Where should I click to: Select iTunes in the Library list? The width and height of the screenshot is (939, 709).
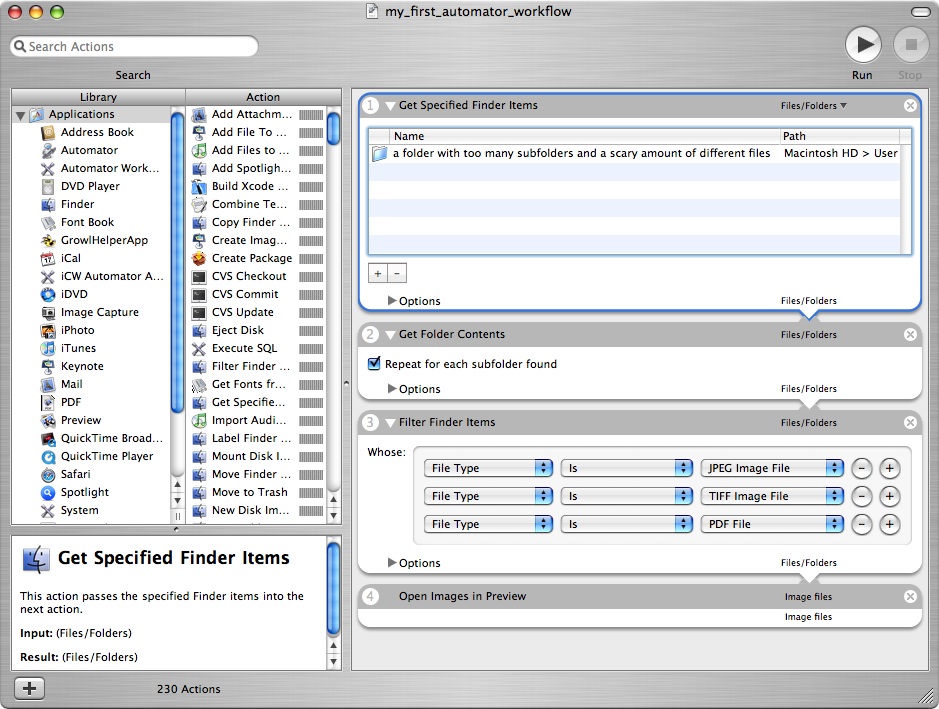click(78, 347)
